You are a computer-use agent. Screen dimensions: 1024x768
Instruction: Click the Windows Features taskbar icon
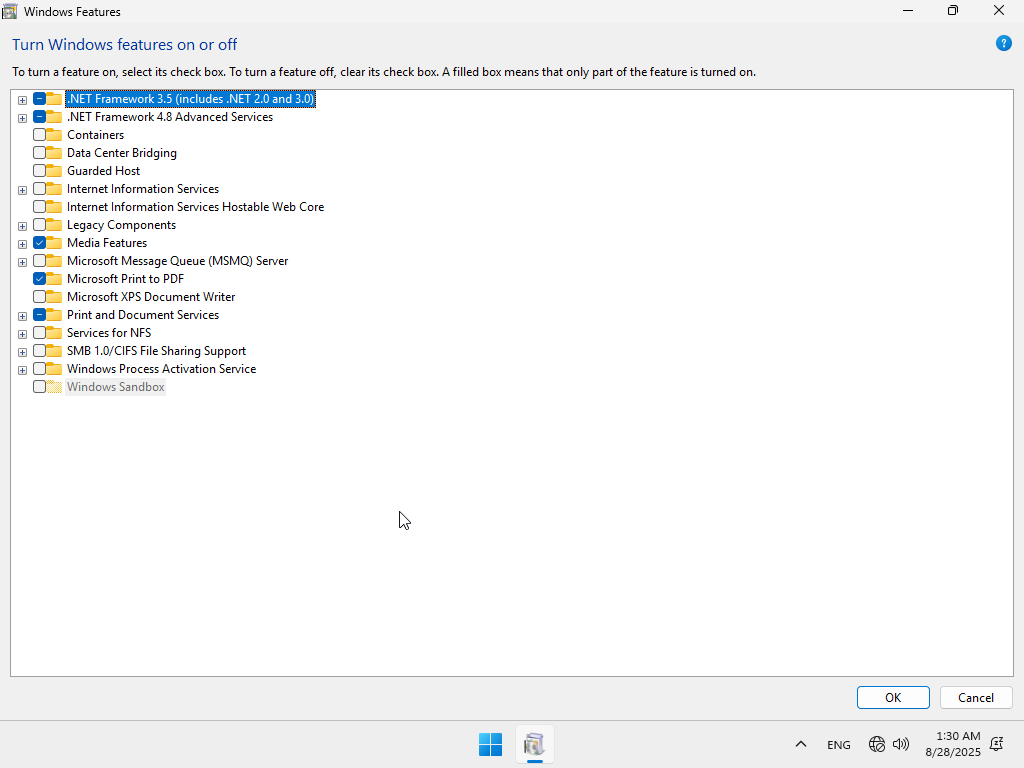click(534, 744)
